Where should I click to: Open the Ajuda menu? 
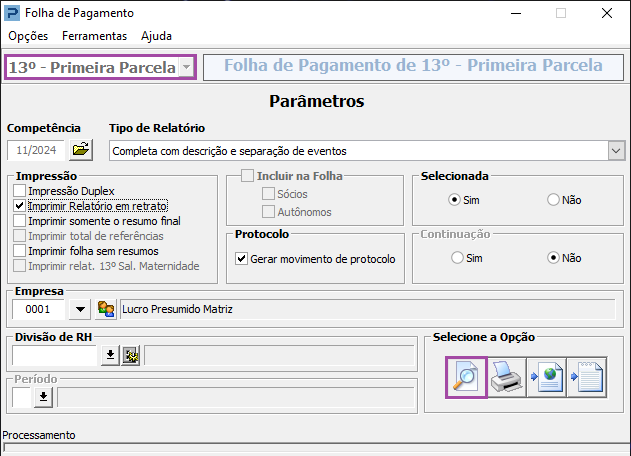pyautogui.click(x=157, y=36)
